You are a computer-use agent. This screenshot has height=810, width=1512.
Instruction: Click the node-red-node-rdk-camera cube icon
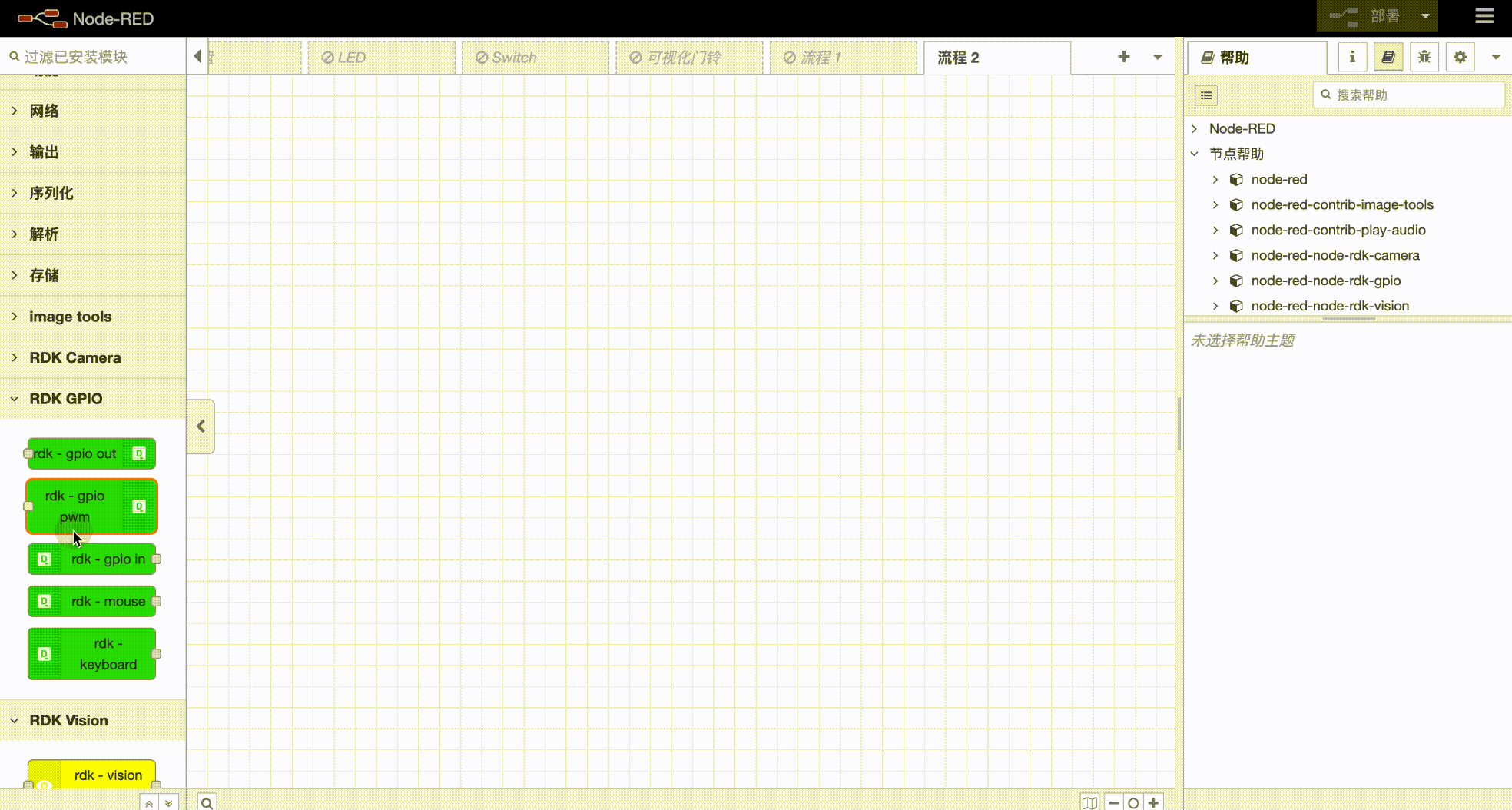(1236, 255)
